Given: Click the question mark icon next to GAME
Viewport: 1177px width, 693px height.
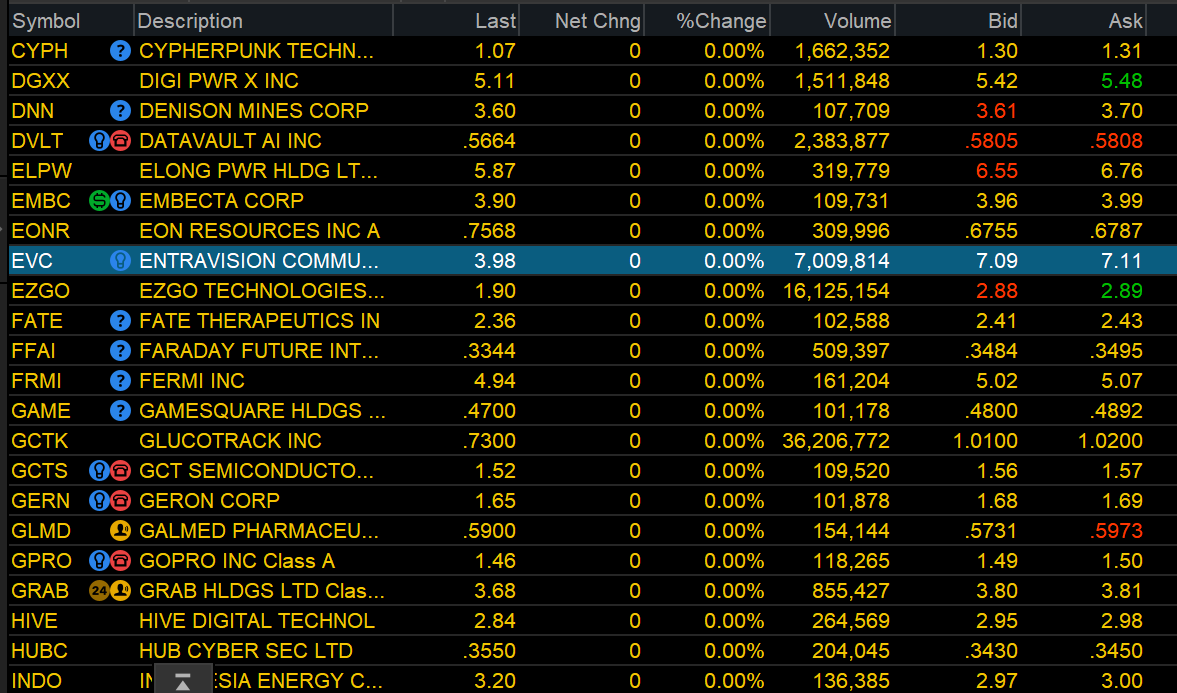Looking at the screenshot, I should (x=120, y=411).
